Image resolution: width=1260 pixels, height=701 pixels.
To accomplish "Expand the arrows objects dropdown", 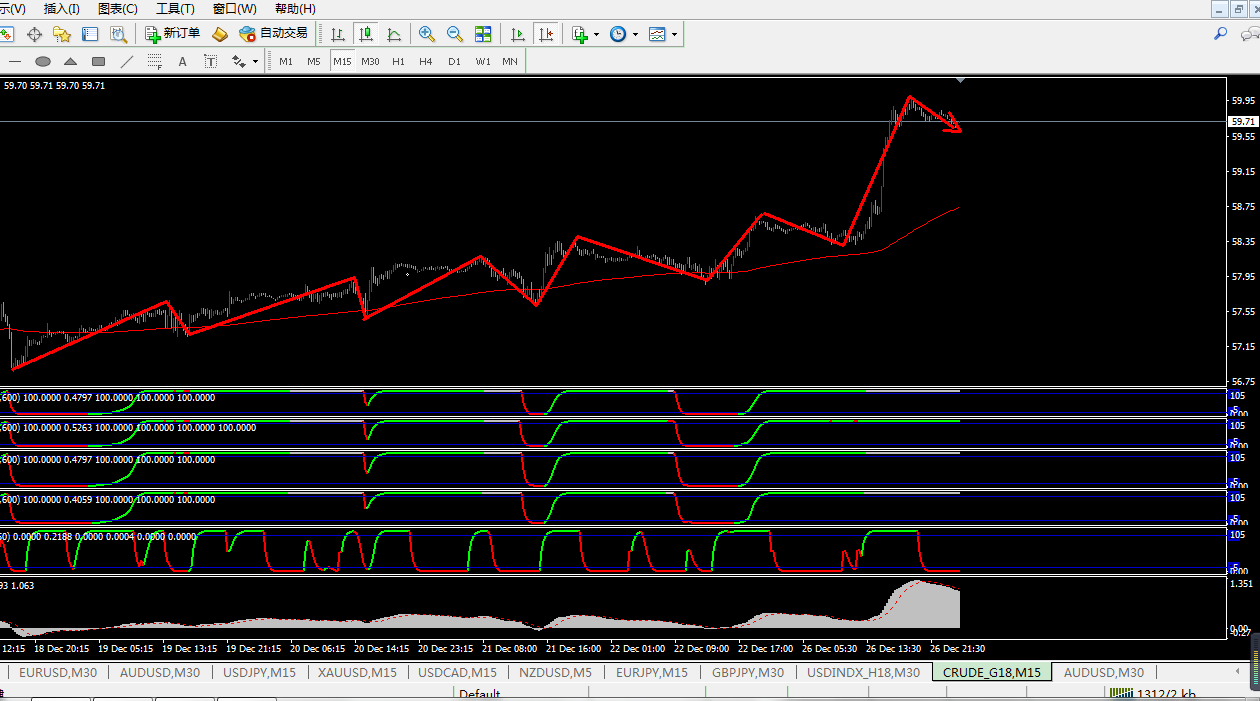I will (255, 62).
